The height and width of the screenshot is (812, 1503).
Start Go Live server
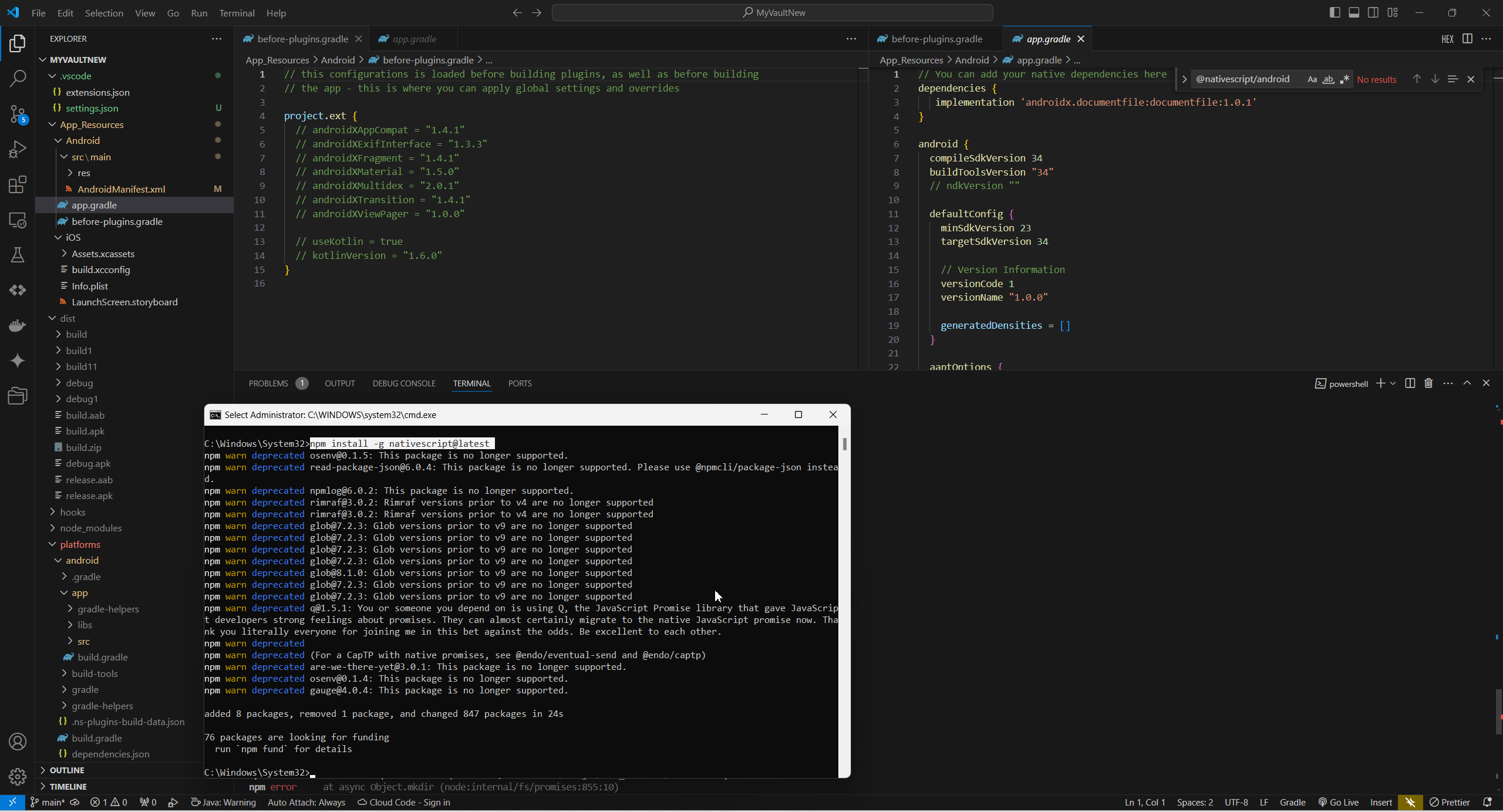[1340, 802]
